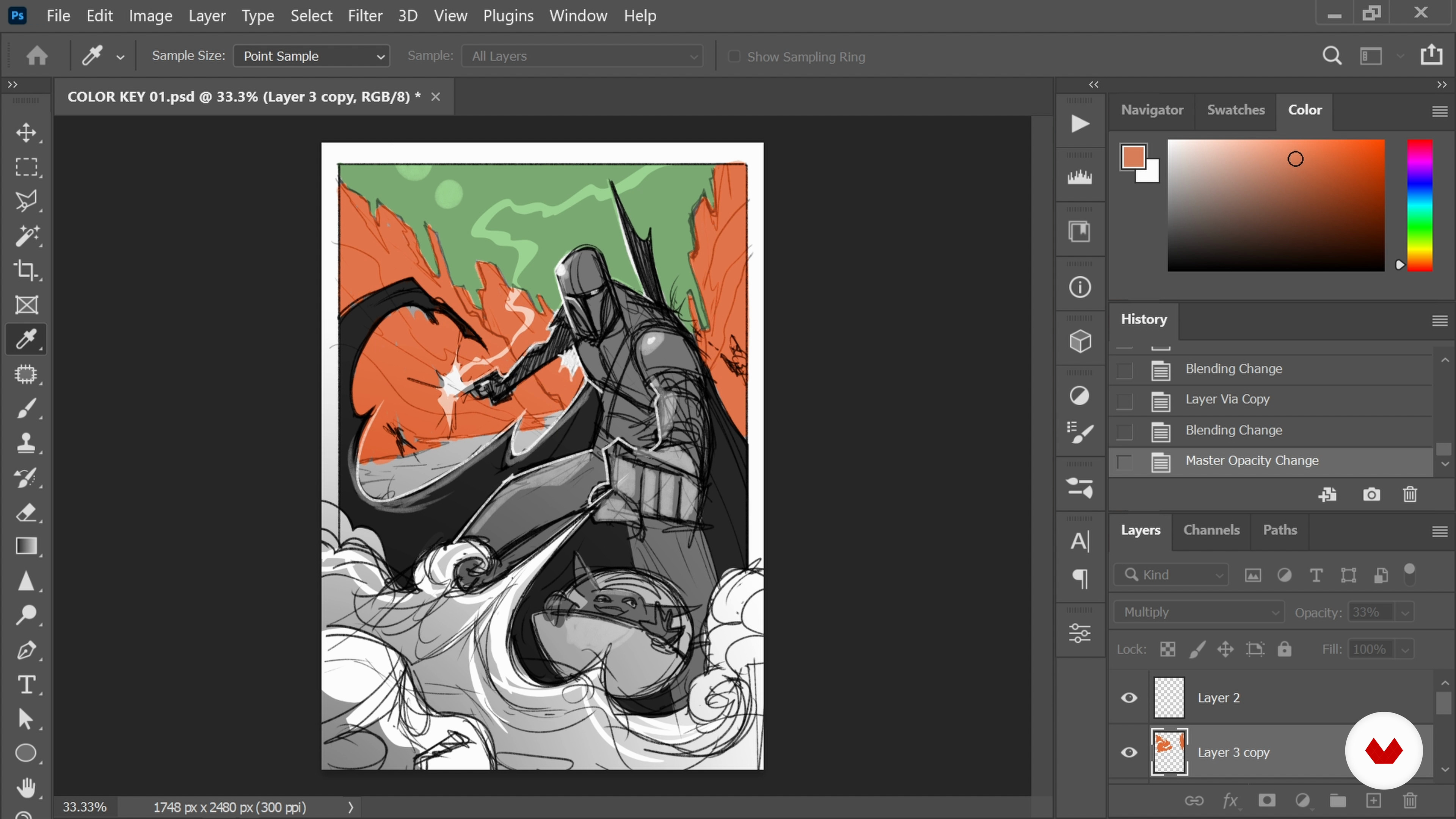Open the Actions panel play icon

[1079, 124]
